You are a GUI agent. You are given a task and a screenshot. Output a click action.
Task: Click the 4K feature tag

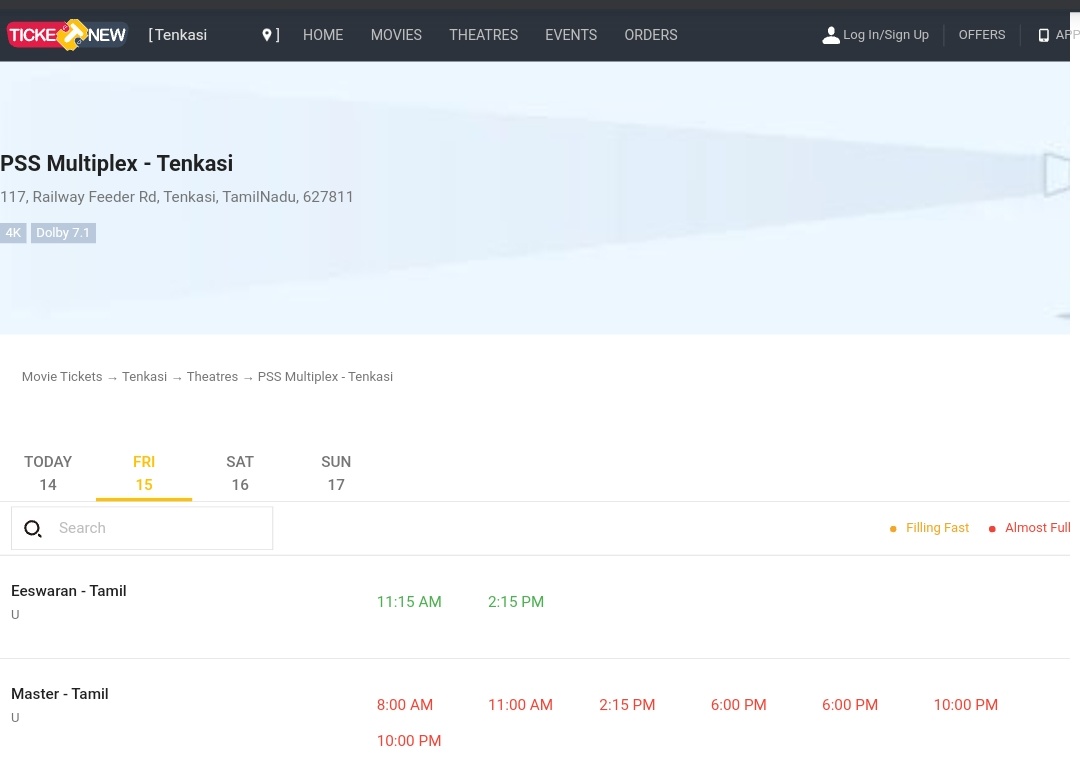pos(13,233)
